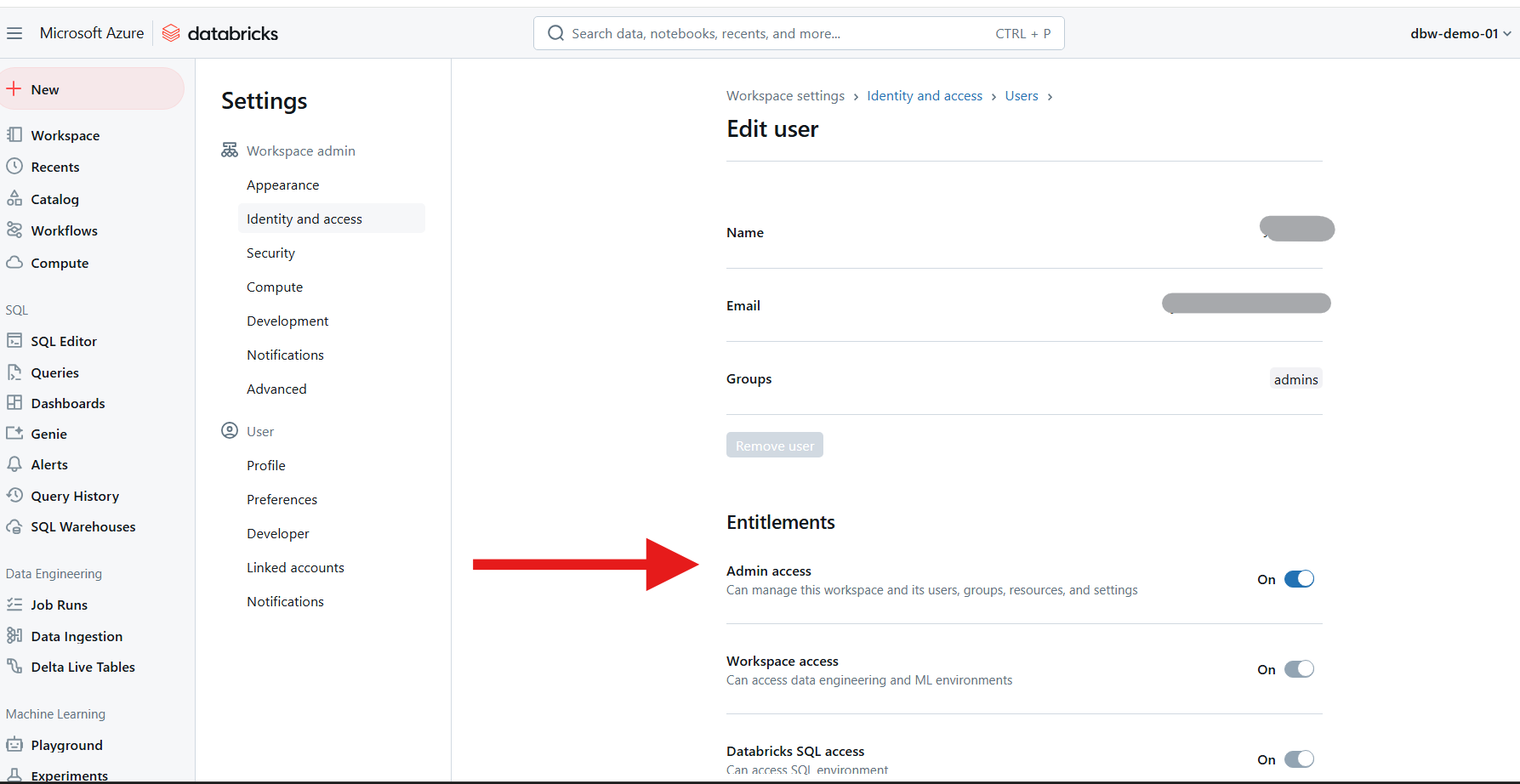1520x784 pixels.
Task: Open Workspace in the left sidebar
Action: tap(65, 135)
